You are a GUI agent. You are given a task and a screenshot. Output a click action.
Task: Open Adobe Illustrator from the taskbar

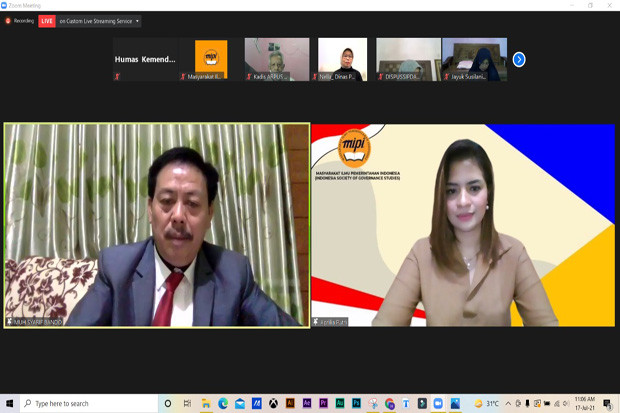point(290,403)
